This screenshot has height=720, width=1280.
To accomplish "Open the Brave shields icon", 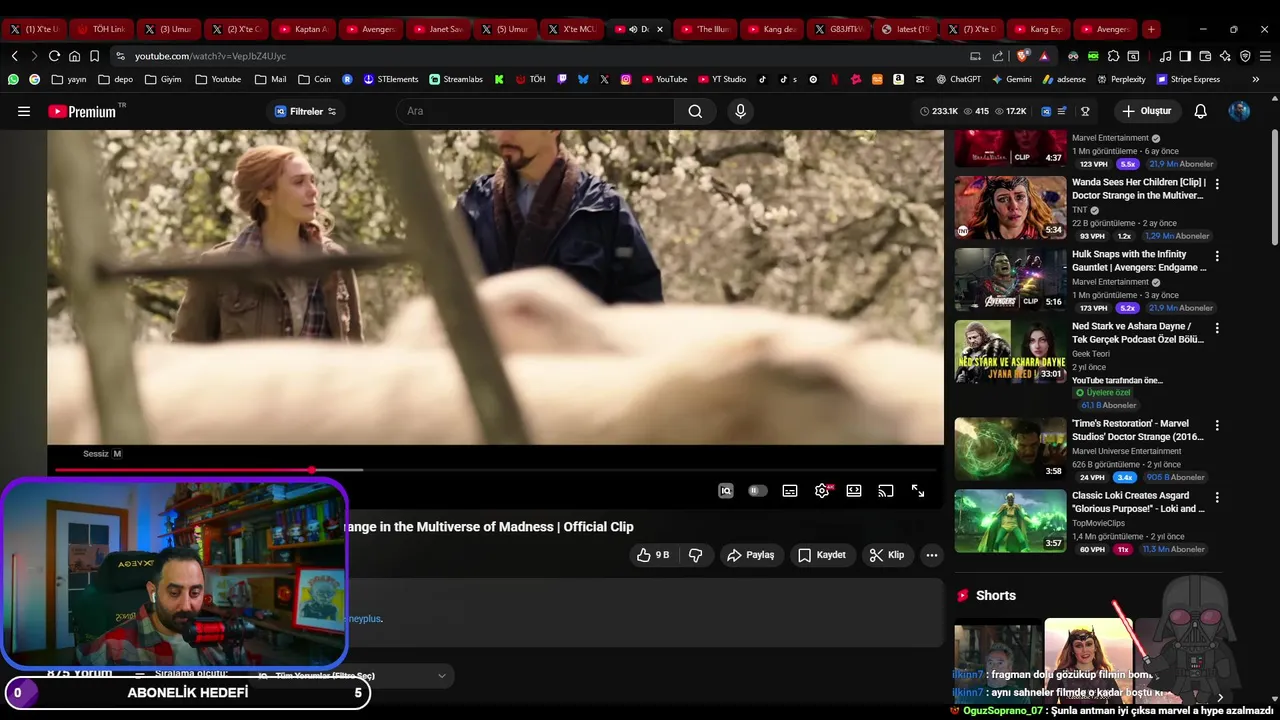I will pos(1023,56).
